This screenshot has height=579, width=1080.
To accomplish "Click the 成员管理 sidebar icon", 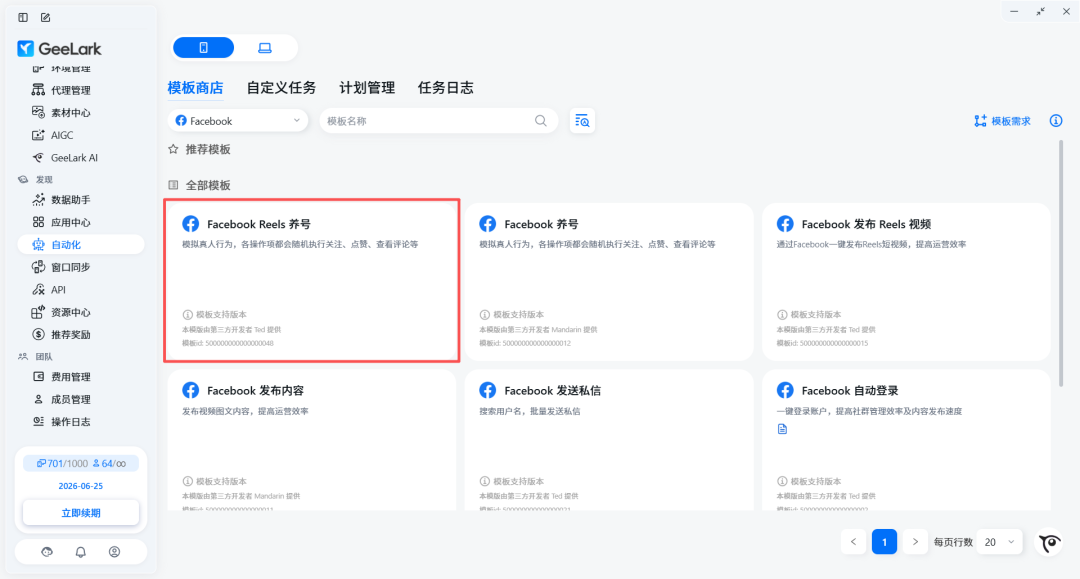I will [38, 399].
